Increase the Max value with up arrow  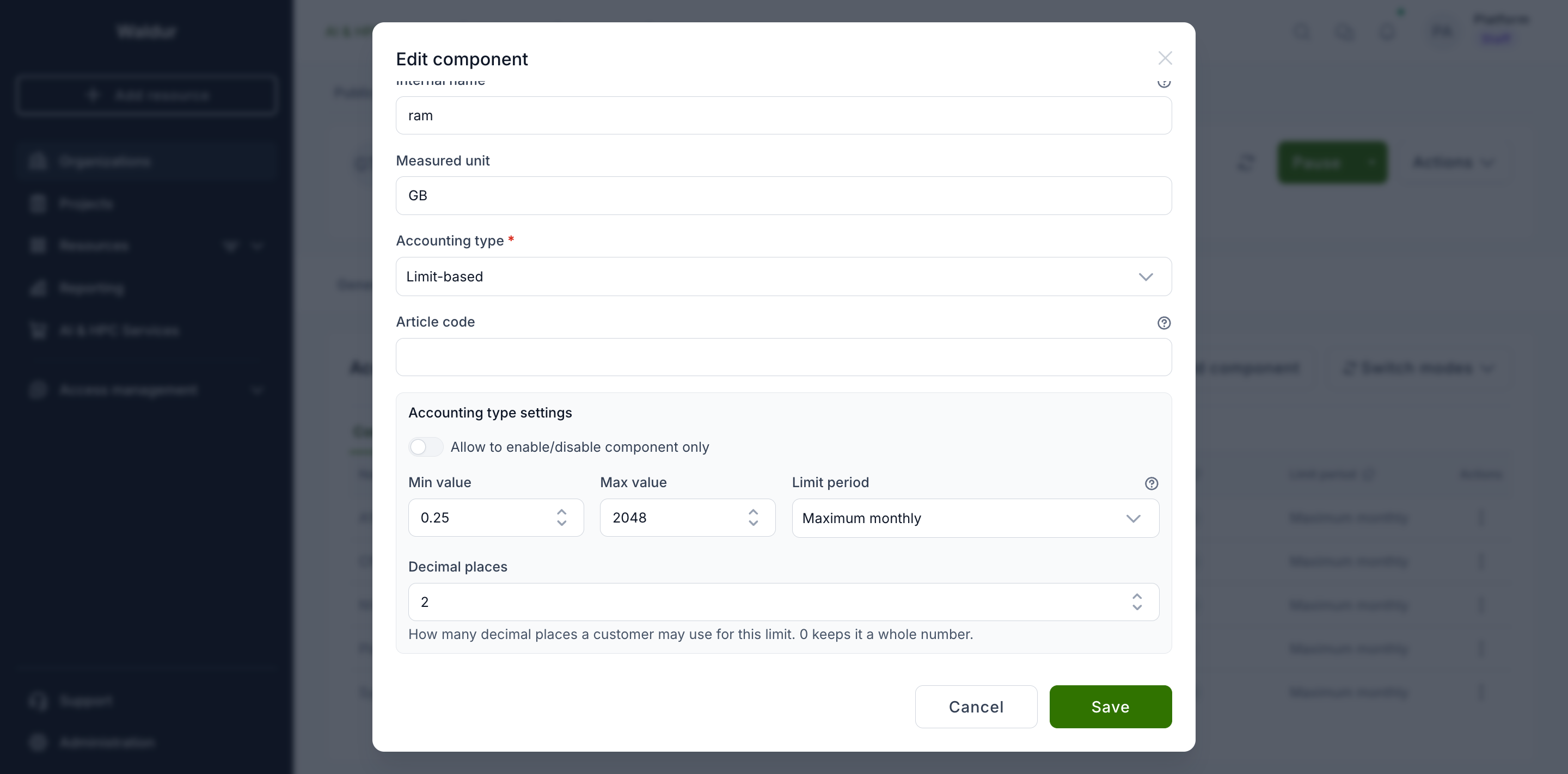(x=753, y=512)
